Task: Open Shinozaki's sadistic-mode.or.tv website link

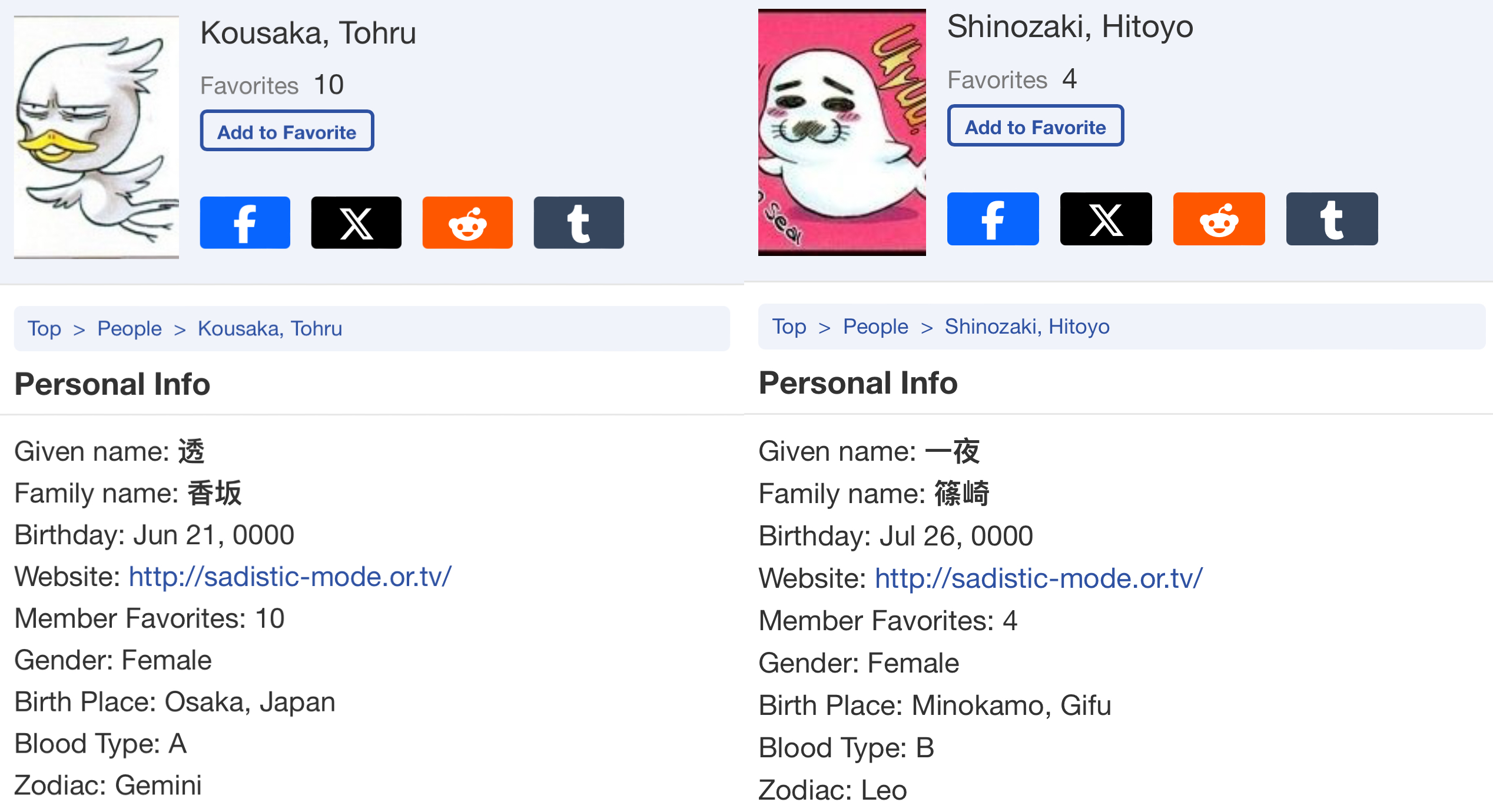Action: (1039, 578)
